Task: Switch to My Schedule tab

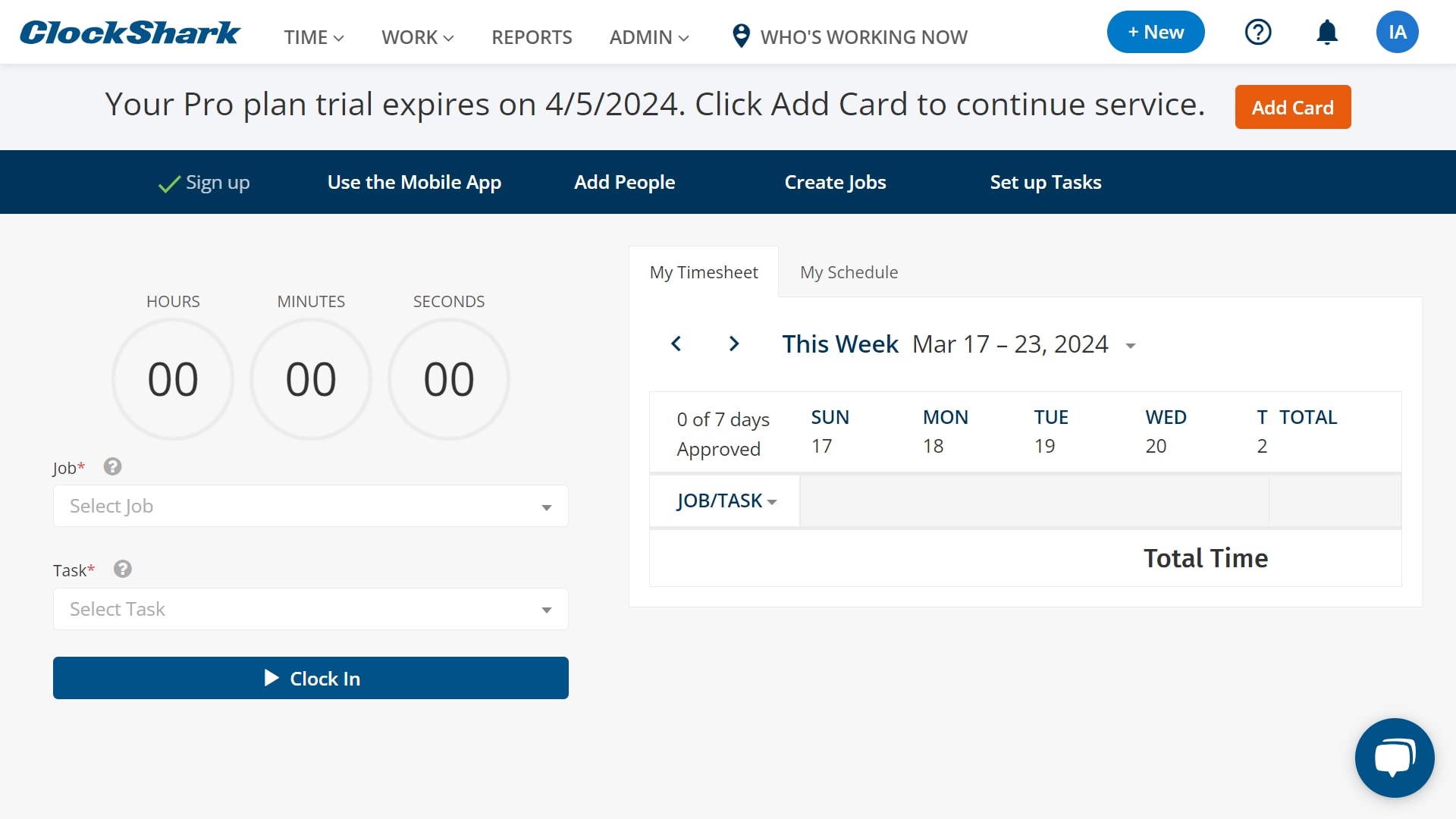Action: click(x=849, y=272)
